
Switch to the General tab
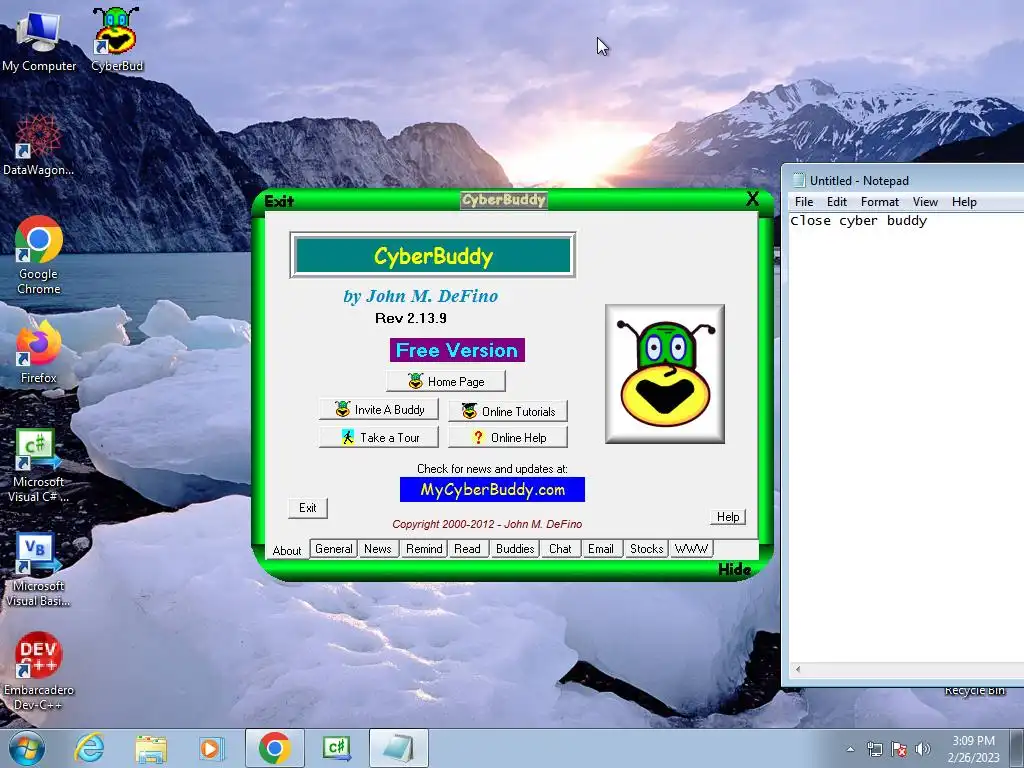(334, 549)
